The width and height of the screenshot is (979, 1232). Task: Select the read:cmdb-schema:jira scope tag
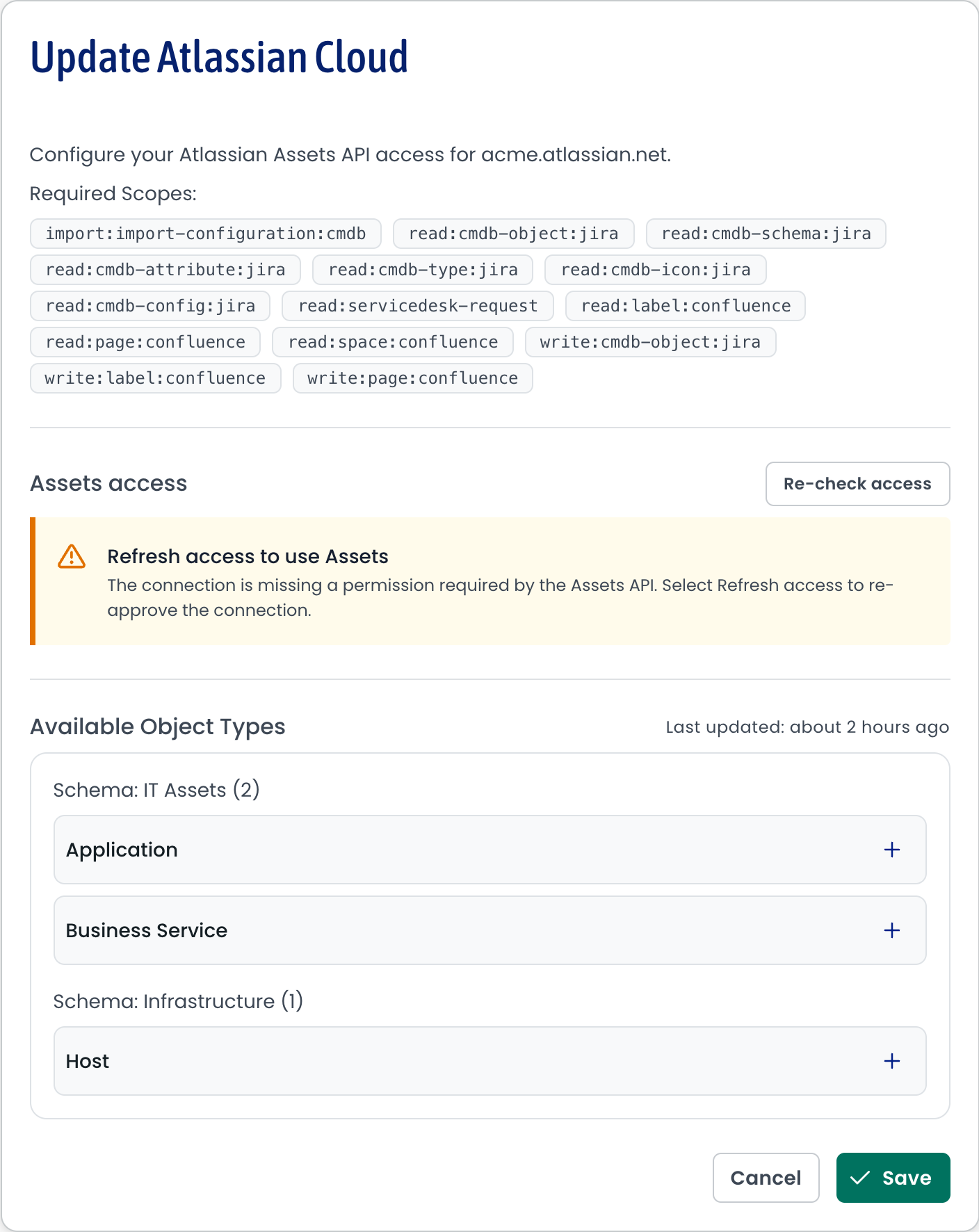point(766,234)
